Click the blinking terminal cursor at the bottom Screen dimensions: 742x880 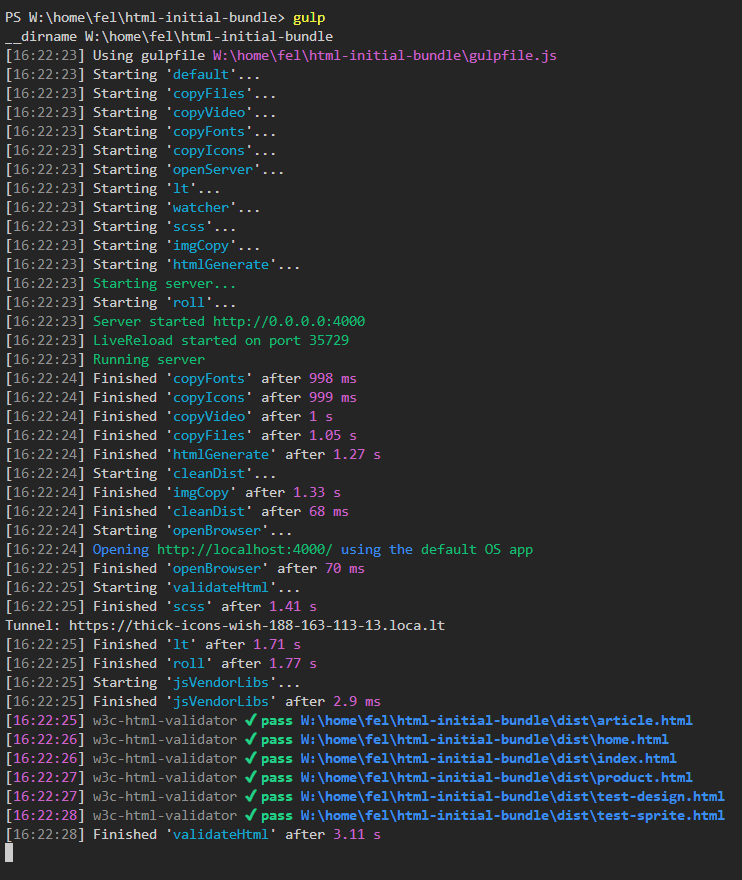pos(9,853)
